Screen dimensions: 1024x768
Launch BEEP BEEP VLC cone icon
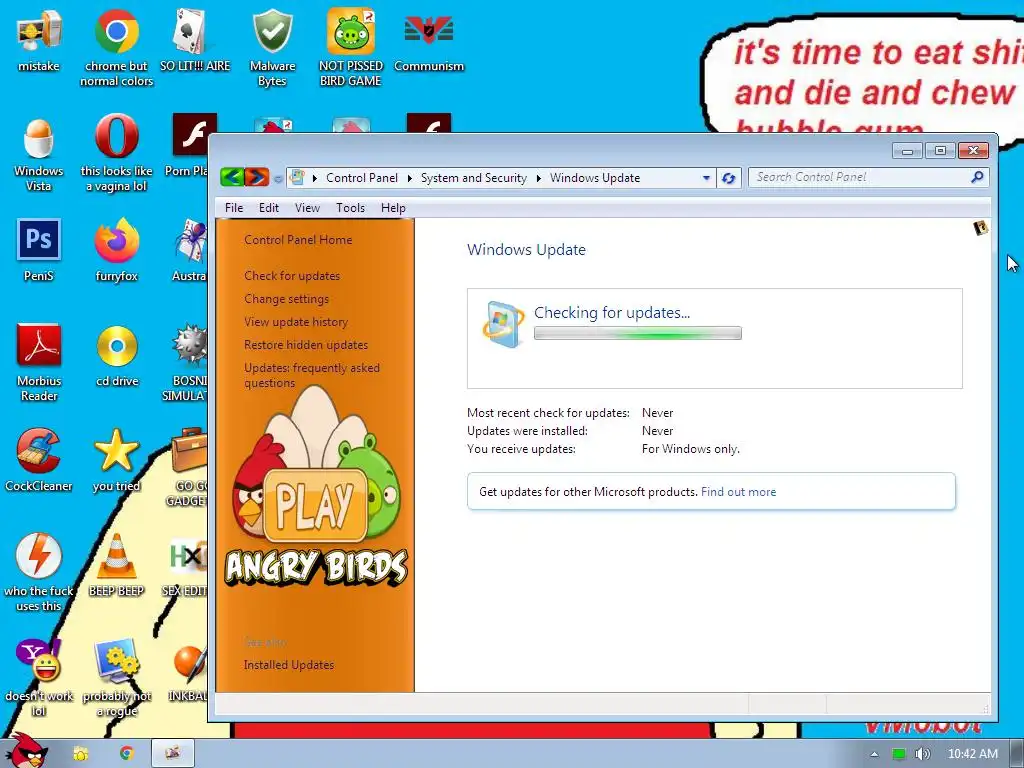pyautogui.click(x=116, y=566)
